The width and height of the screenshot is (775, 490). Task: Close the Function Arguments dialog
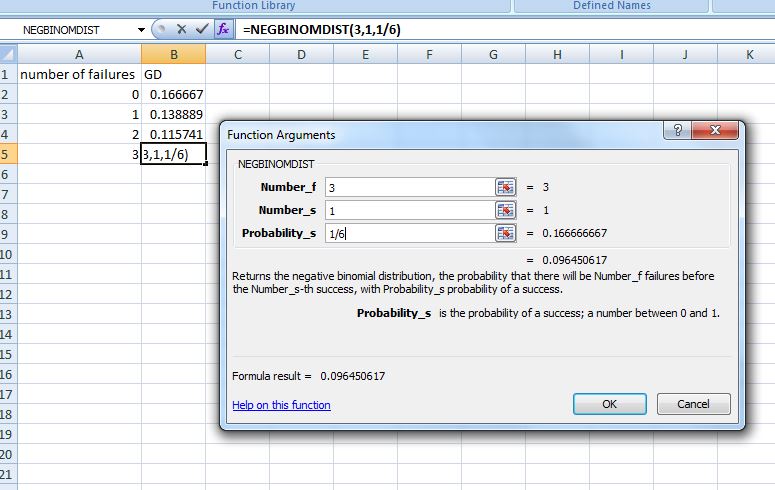(714, 131)
